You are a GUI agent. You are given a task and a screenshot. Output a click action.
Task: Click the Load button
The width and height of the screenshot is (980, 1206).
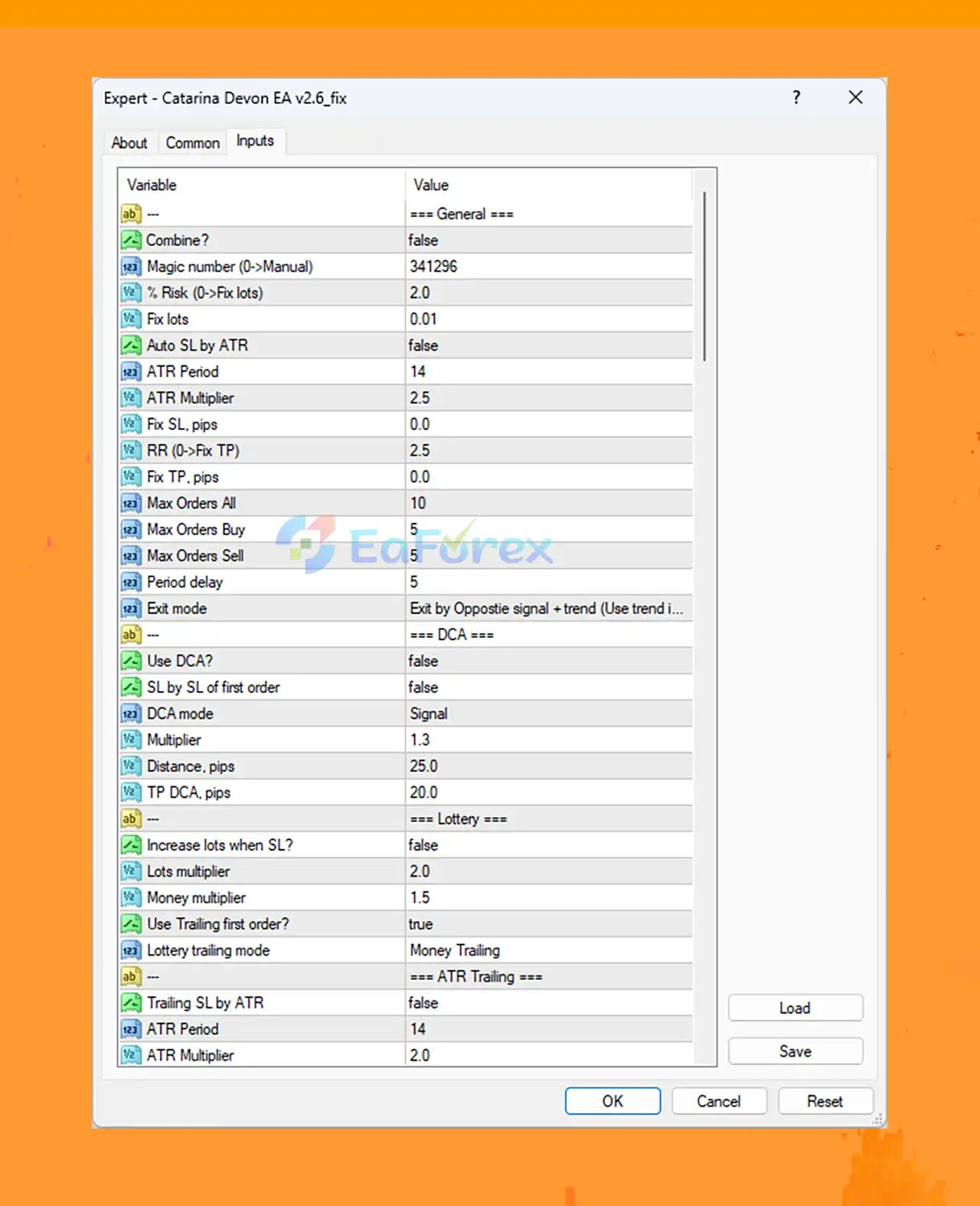point(795,1008)
